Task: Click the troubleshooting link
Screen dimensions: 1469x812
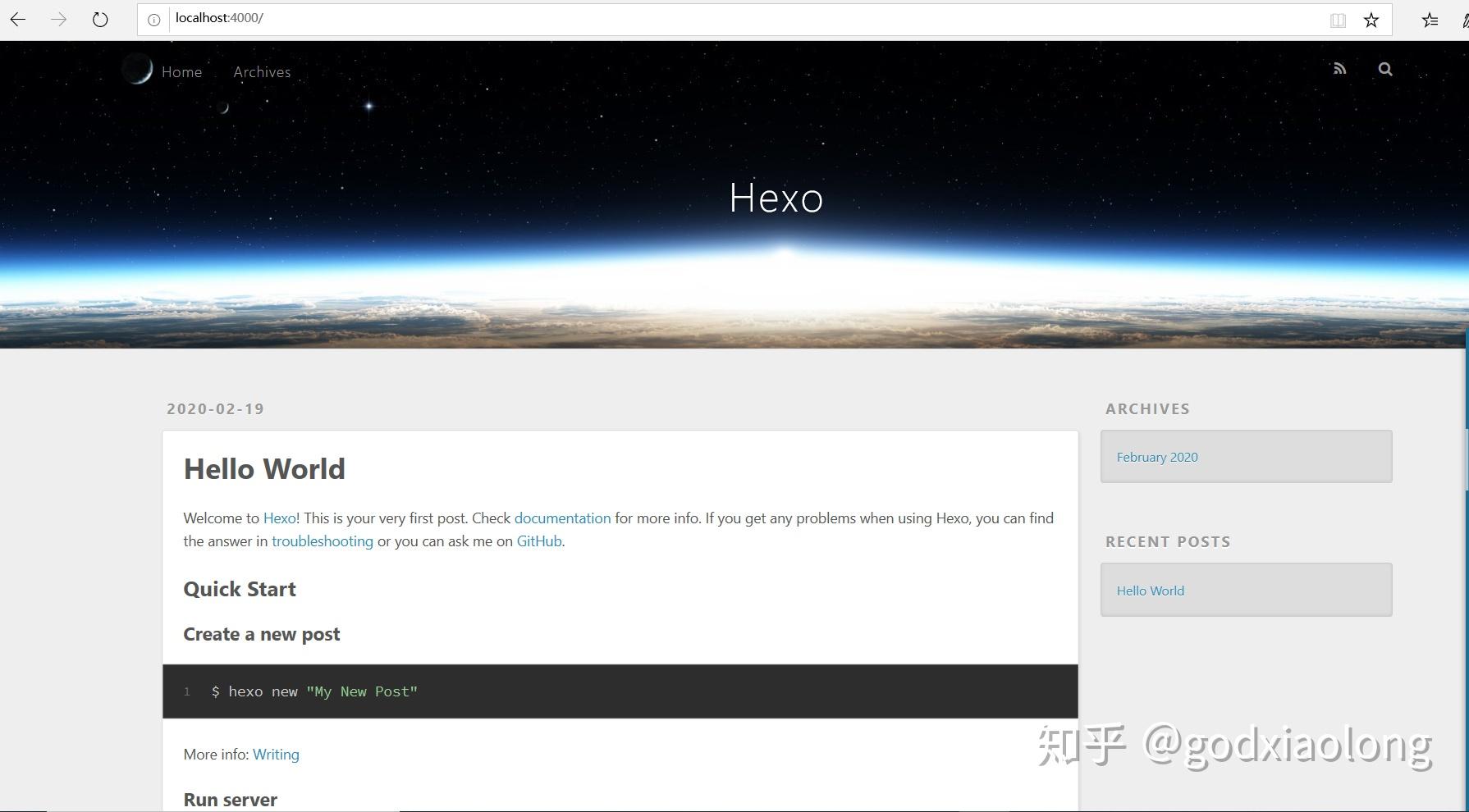Action: pos(322,541)
